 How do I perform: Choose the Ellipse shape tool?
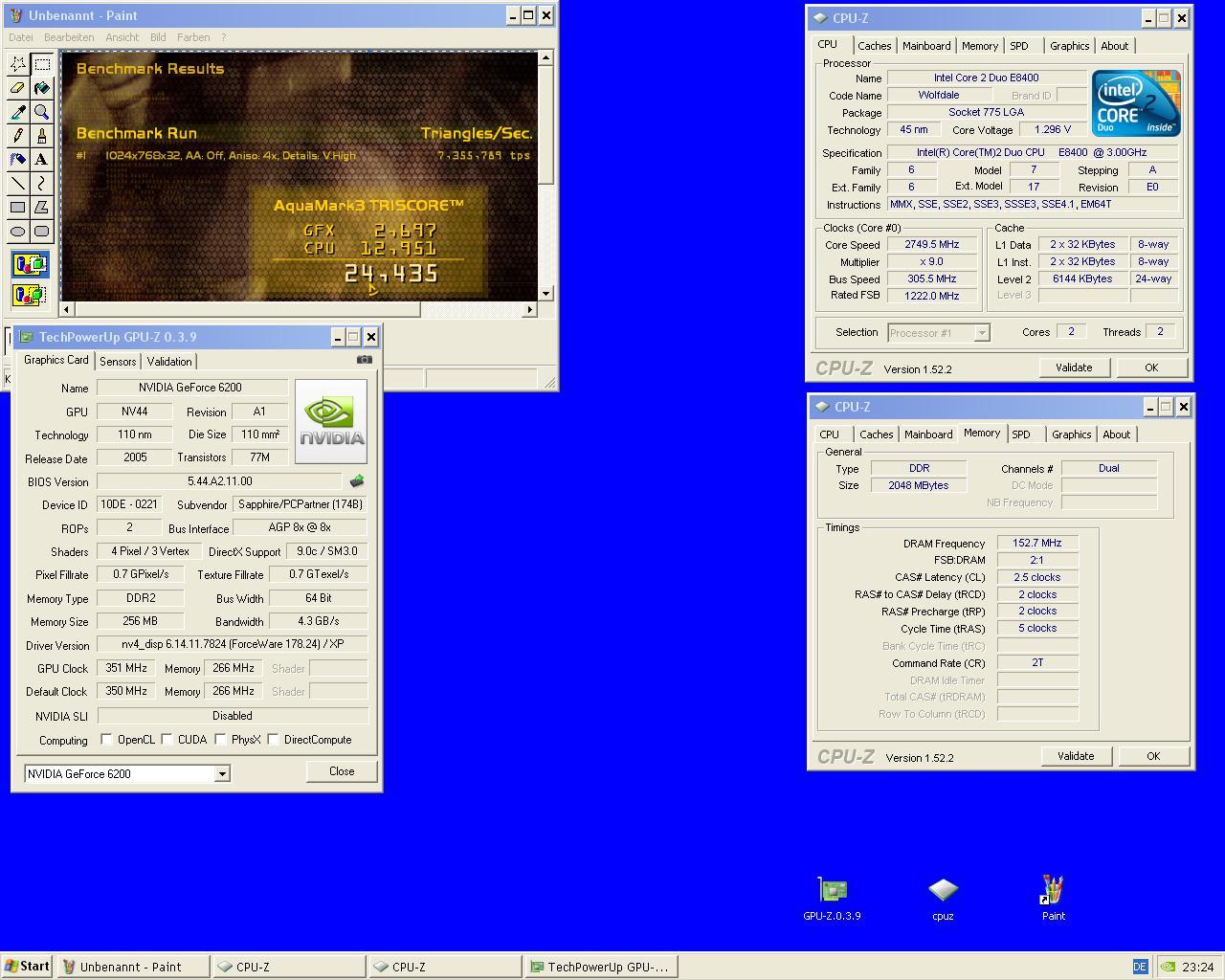[18, 231]
